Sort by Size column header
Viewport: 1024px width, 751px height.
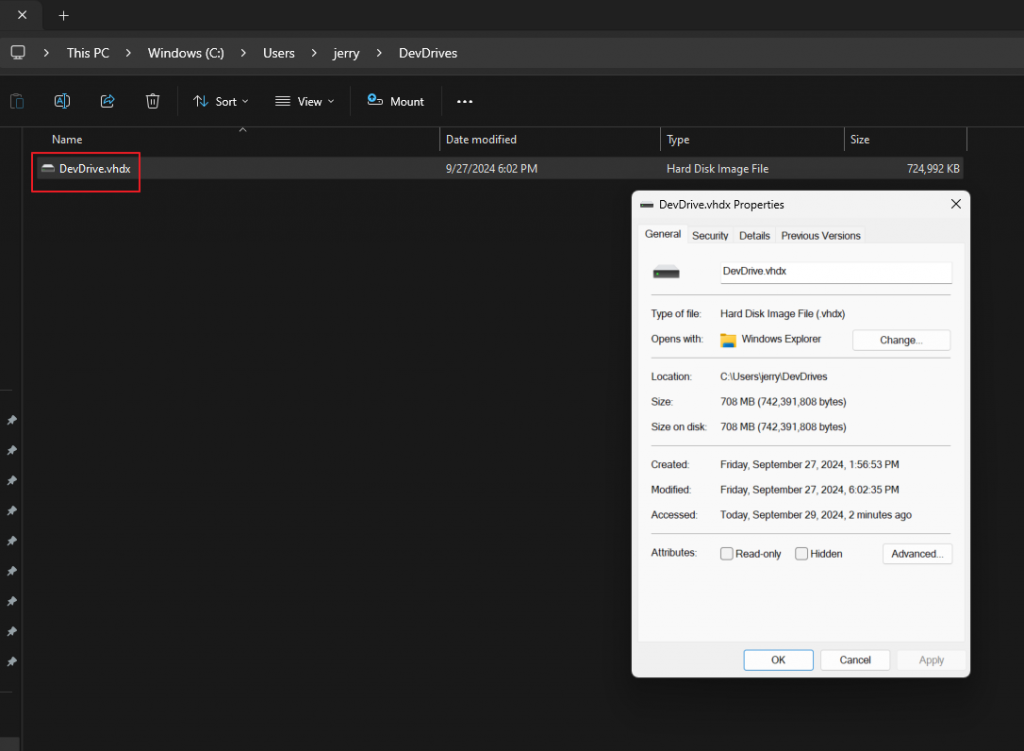coord(859,139)
